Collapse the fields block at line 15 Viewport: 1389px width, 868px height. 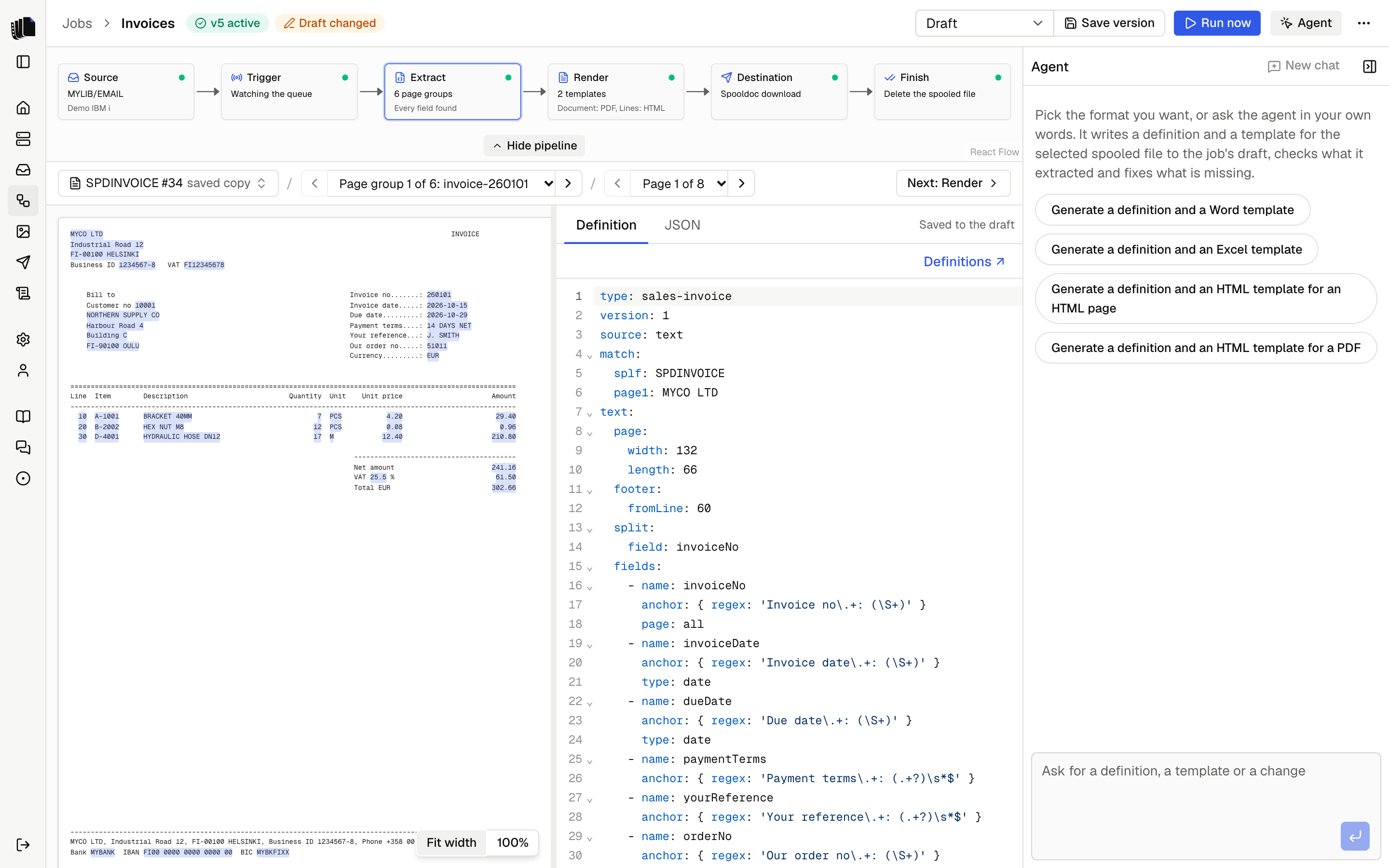(x=589, y=569)
